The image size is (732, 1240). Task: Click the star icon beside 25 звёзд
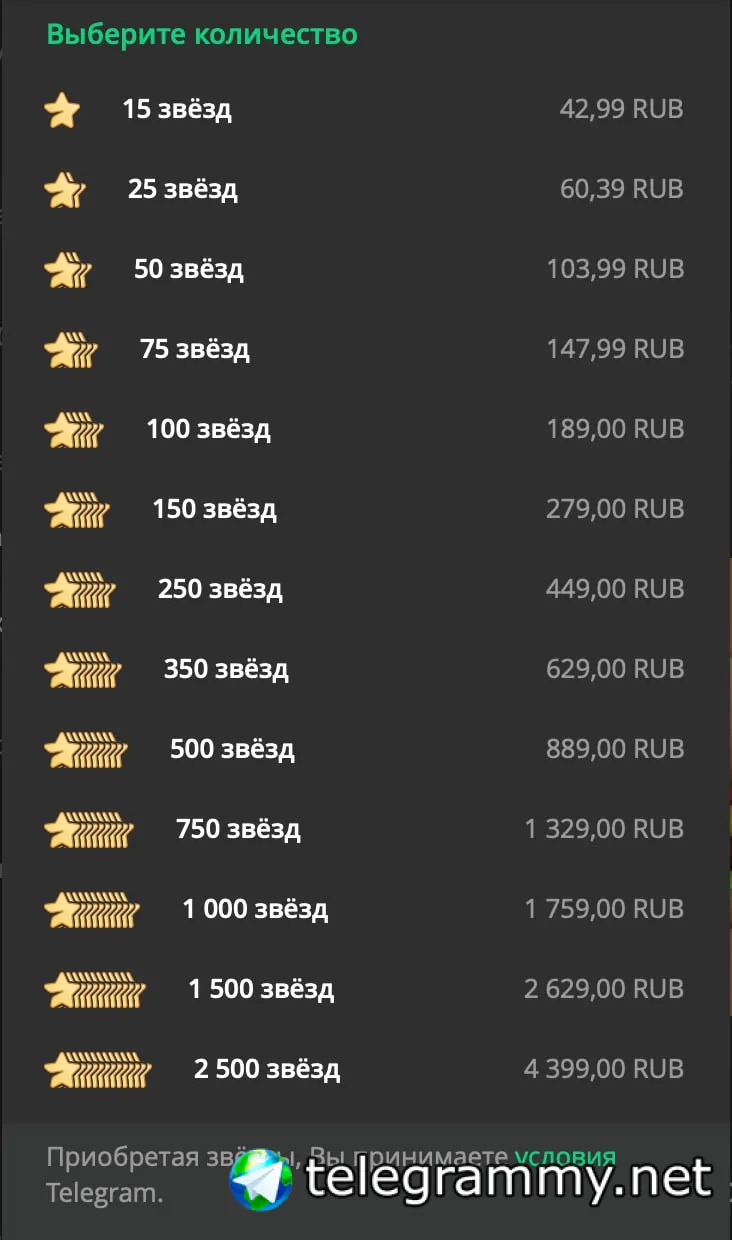click(65, 189)
